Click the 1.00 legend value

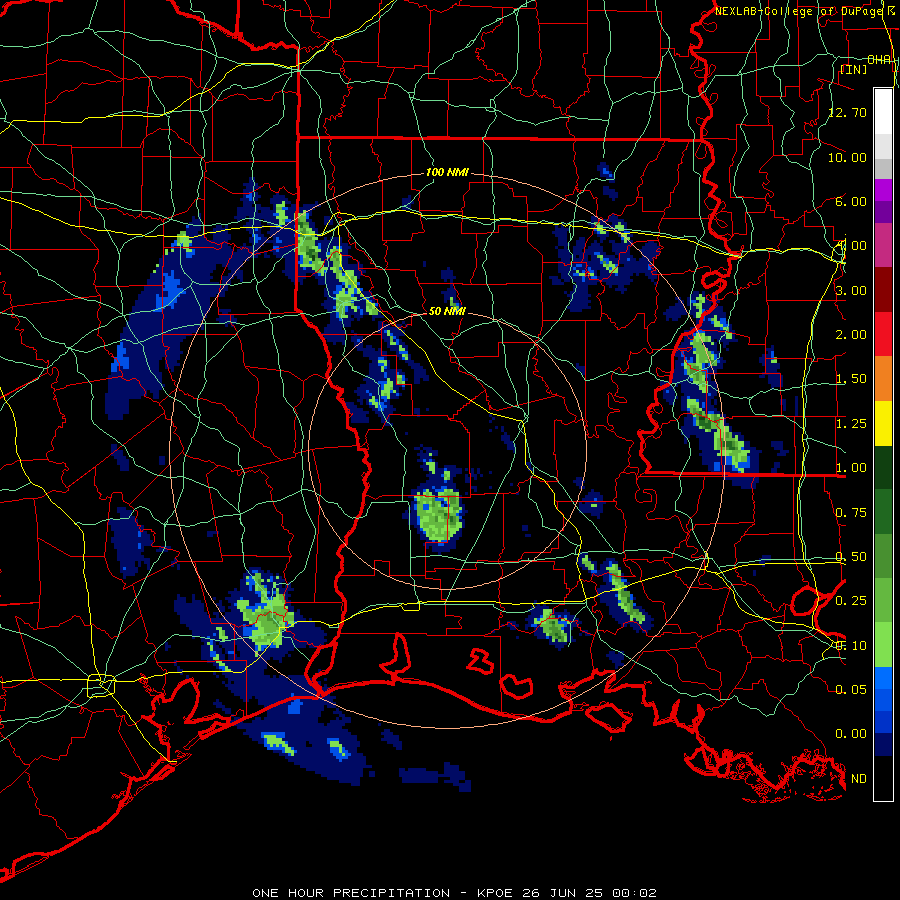(851, 468)
